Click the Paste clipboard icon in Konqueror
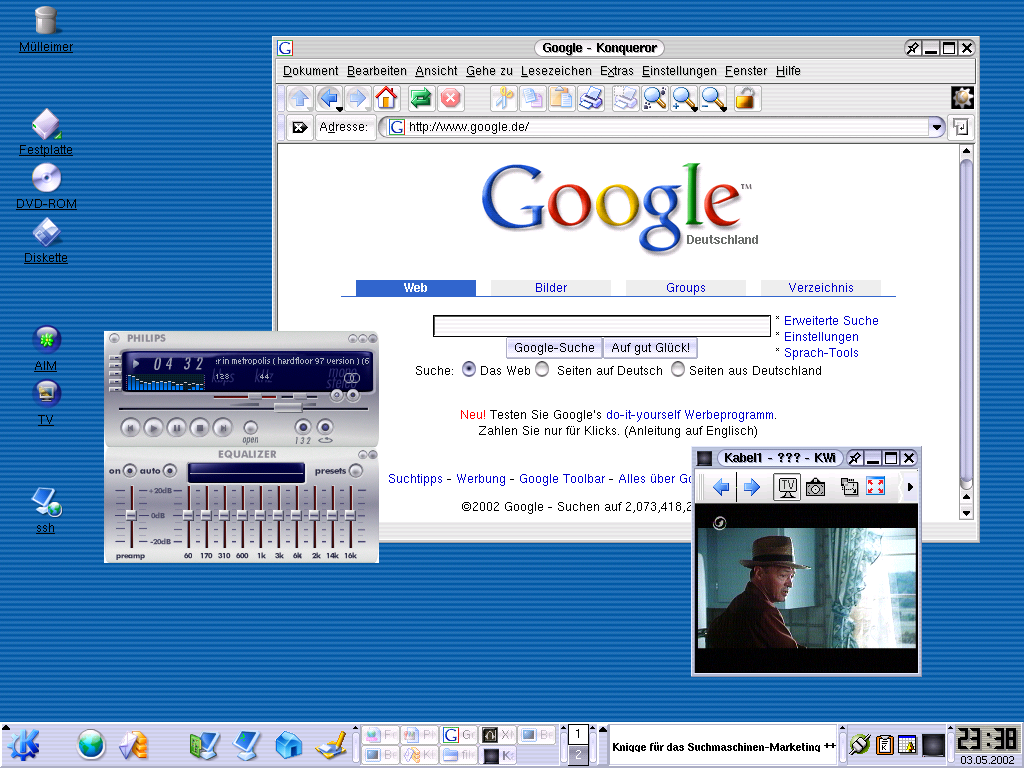The image size is (1024, 768). 561,99
